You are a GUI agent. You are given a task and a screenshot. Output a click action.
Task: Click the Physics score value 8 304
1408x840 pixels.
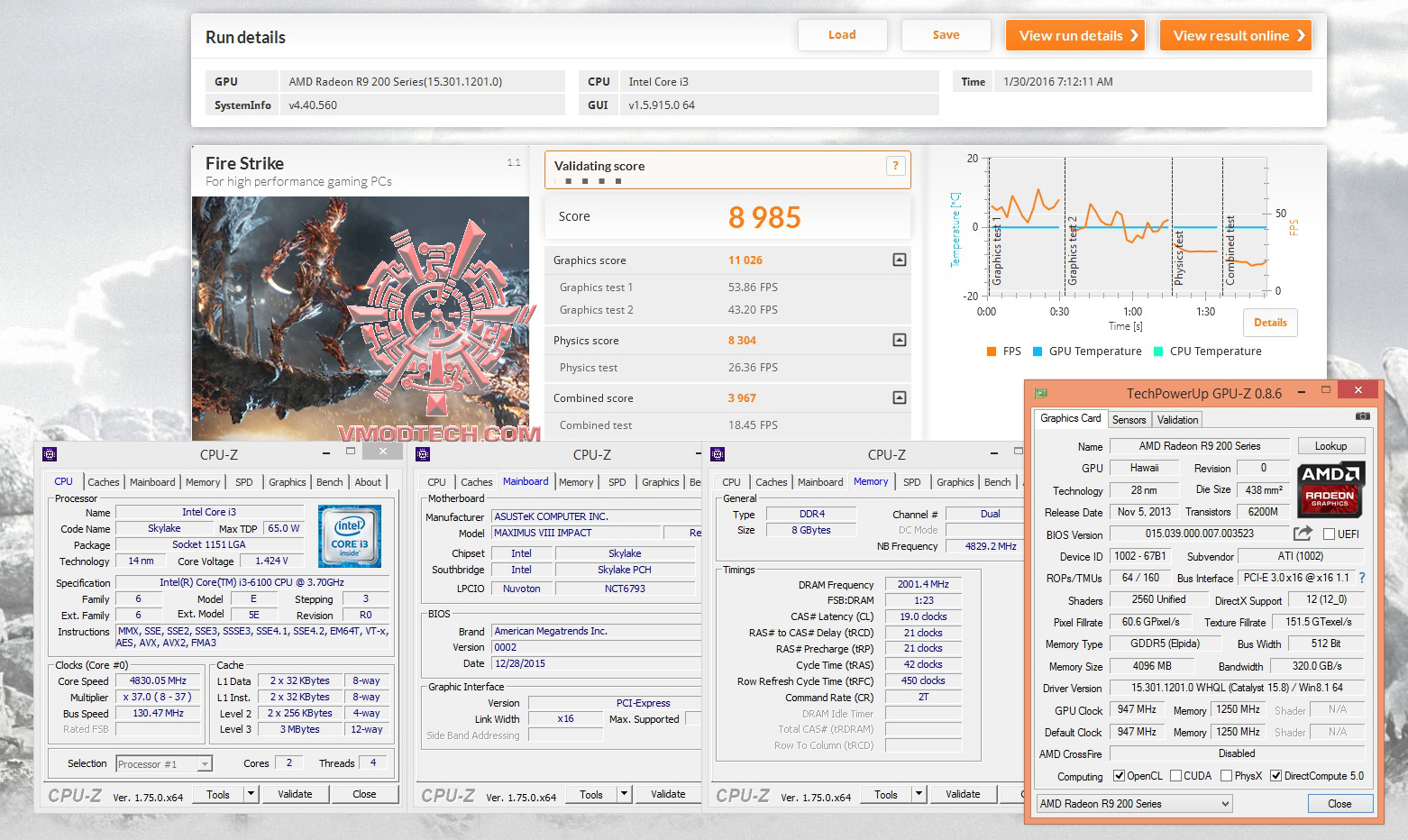click(742, 341)
